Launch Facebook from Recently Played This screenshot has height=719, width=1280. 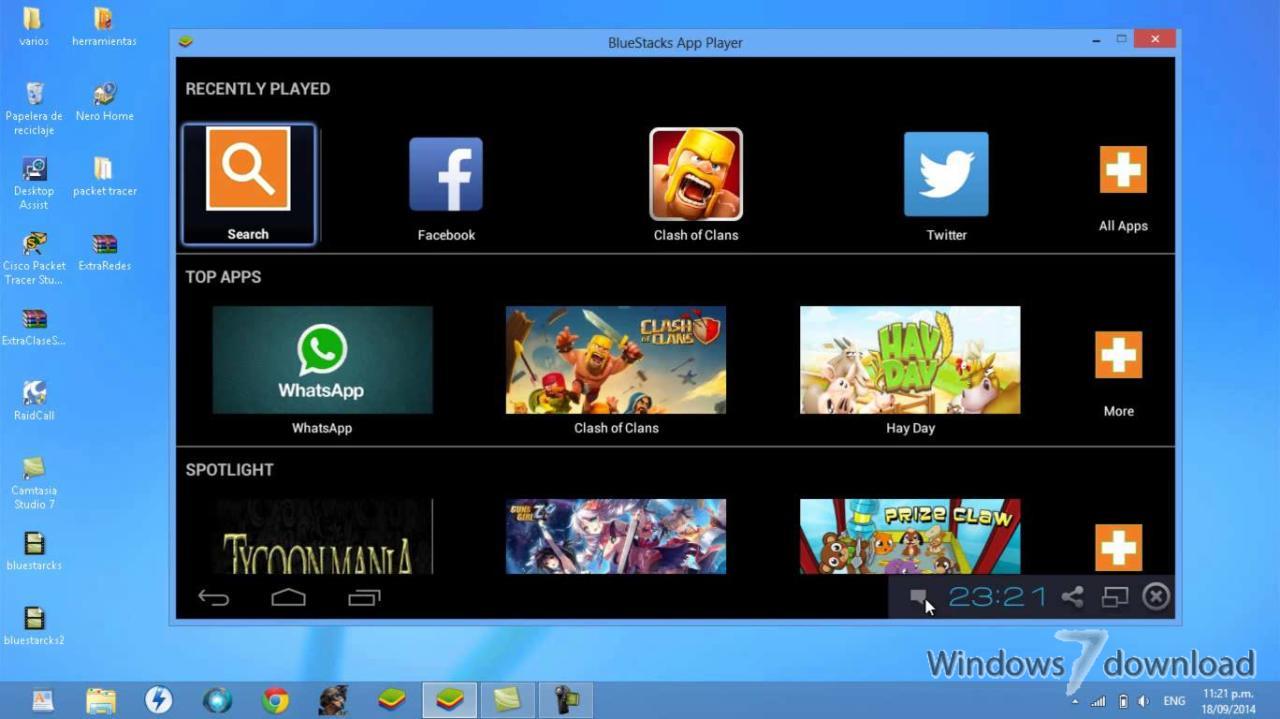446,175
